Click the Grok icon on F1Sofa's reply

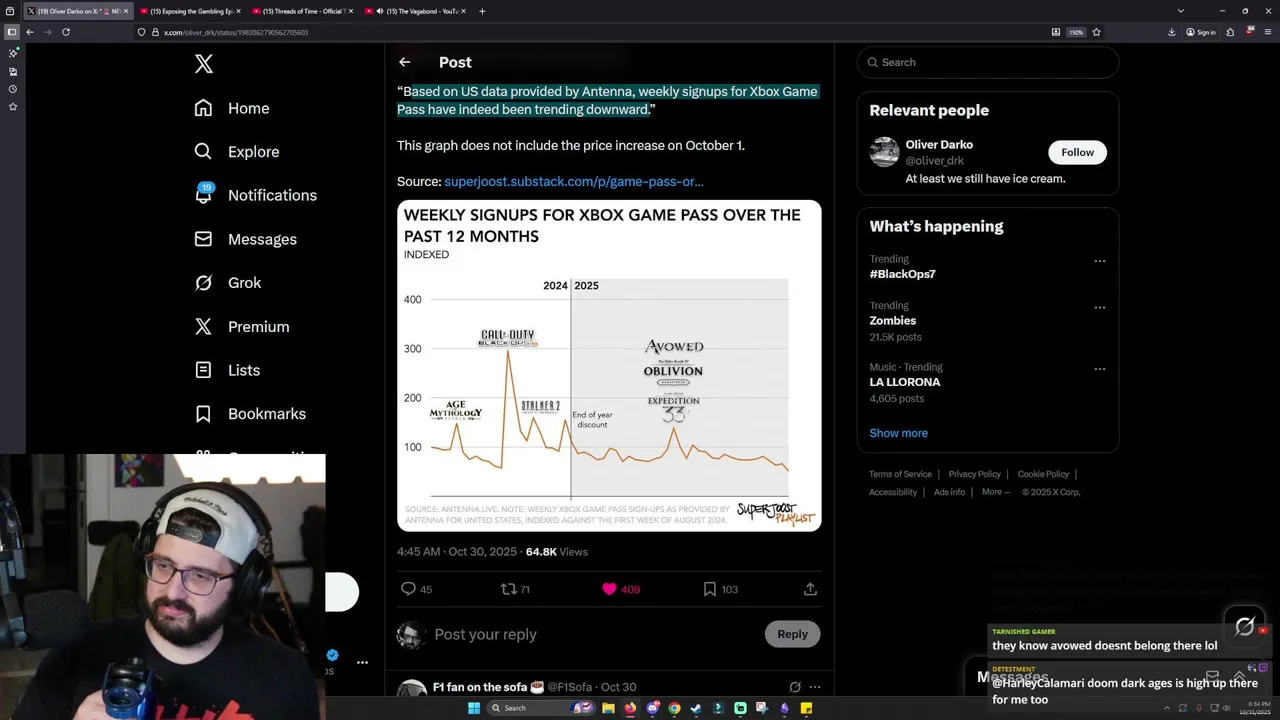pos(795,687)
